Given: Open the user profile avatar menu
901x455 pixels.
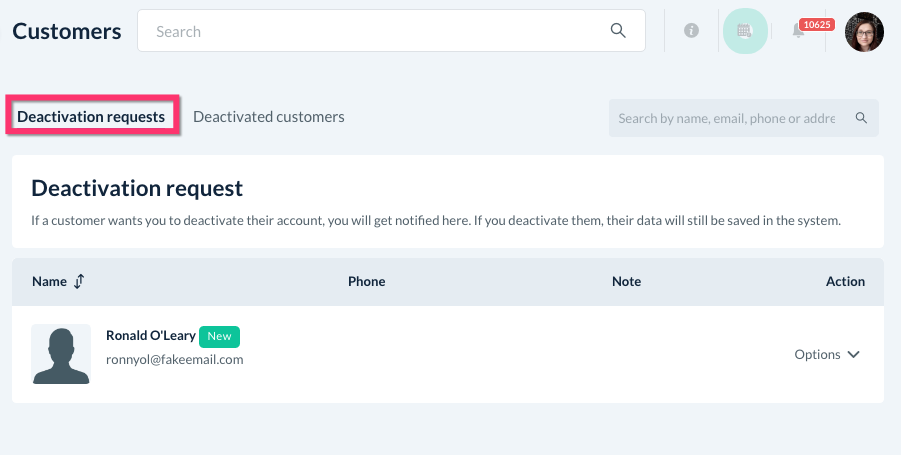Looking at the screenshot, I should point(864,32).
